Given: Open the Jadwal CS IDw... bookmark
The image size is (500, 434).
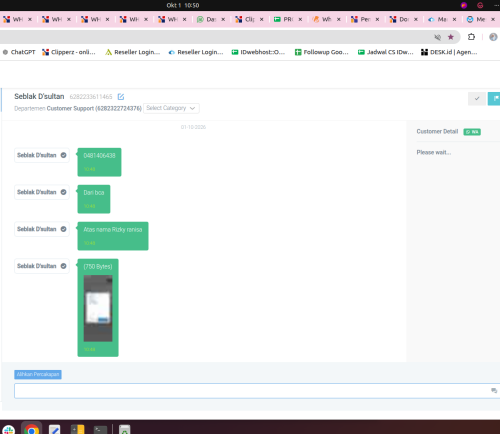Looking at the screenshot, I should click(x=386, y=52).
